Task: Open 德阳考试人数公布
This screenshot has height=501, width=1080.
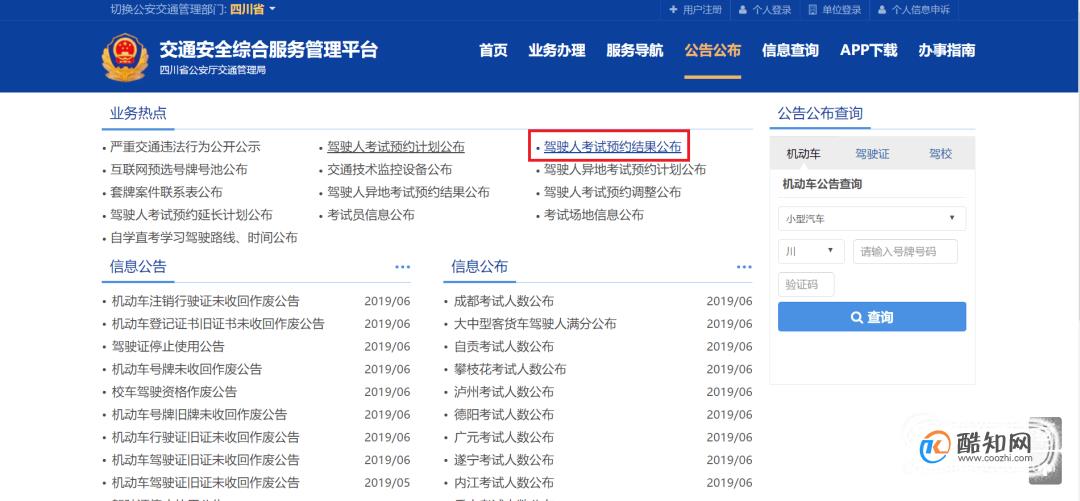Action: (503, 415)
